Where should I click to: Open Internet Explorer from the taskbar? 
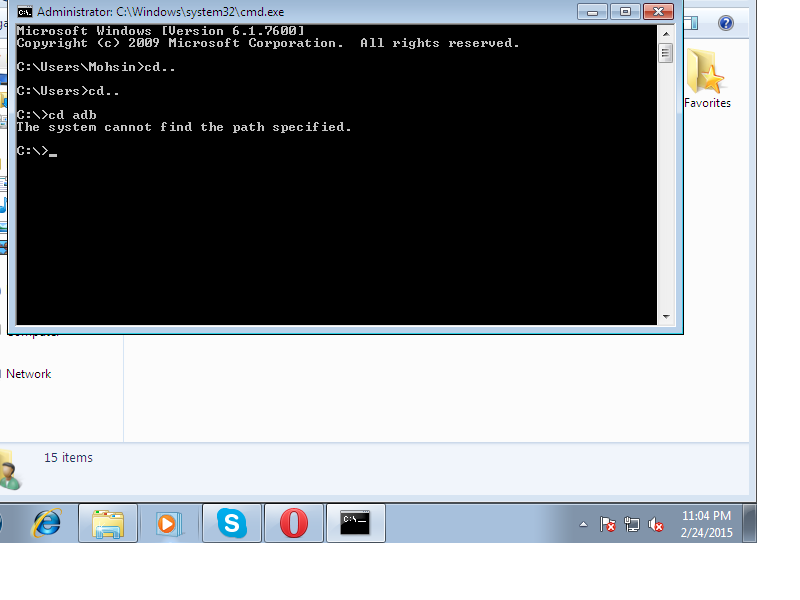[46, 523]
